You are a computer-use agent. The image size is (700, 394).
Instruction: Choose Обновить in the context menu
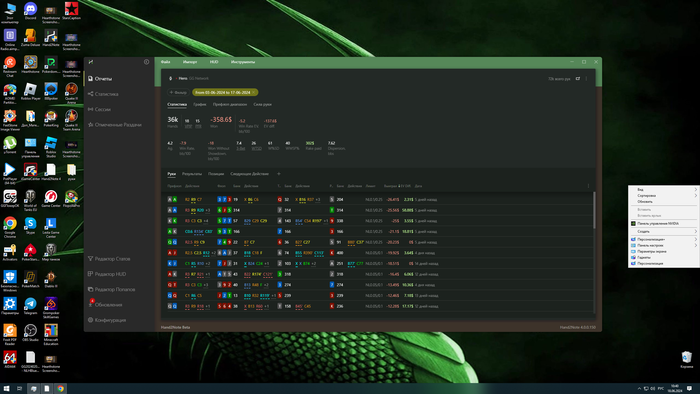(664, 202)
